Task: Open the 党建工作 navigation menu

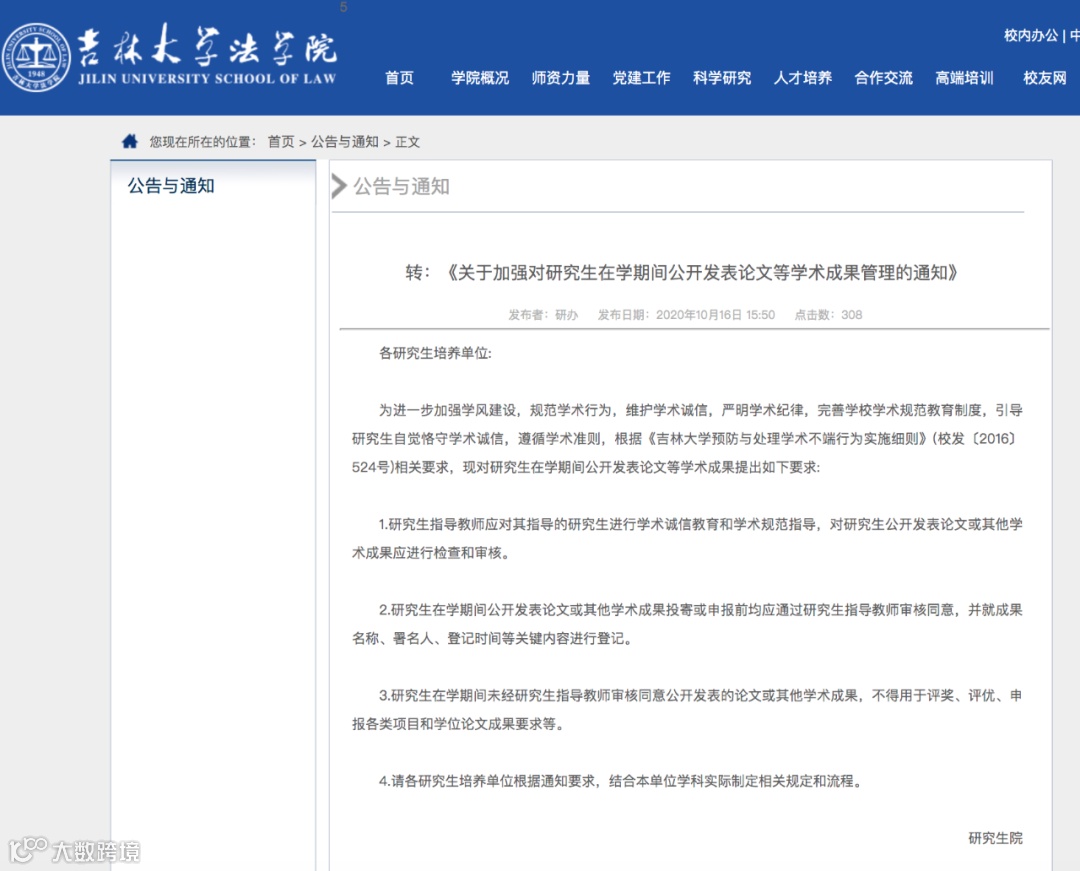Action: 641,78
